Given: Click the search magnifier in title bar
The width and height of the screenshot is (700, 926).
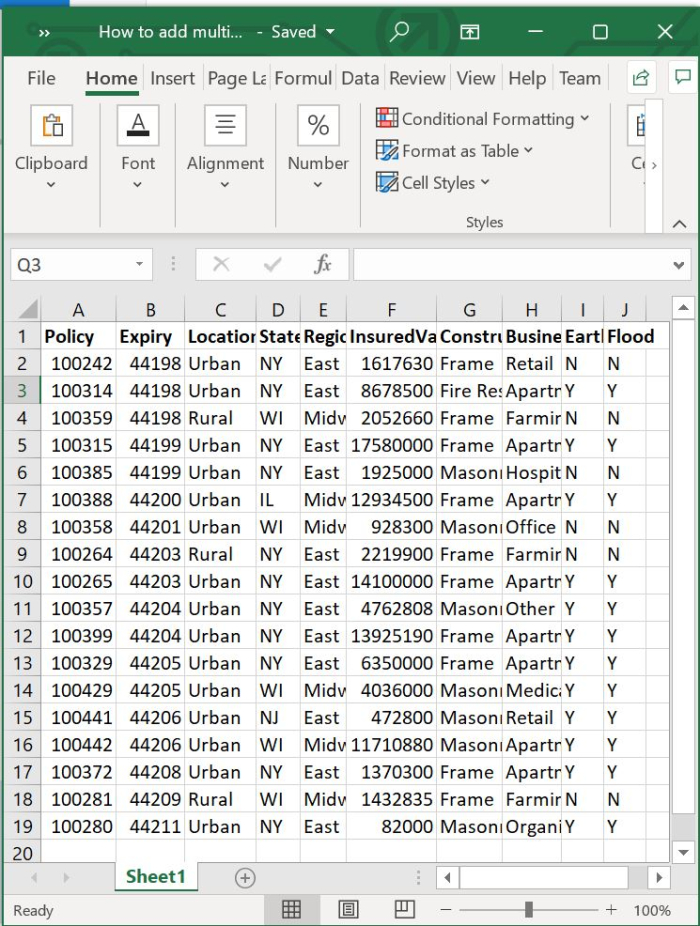Looking at the screenshot, I should (399, 31).
